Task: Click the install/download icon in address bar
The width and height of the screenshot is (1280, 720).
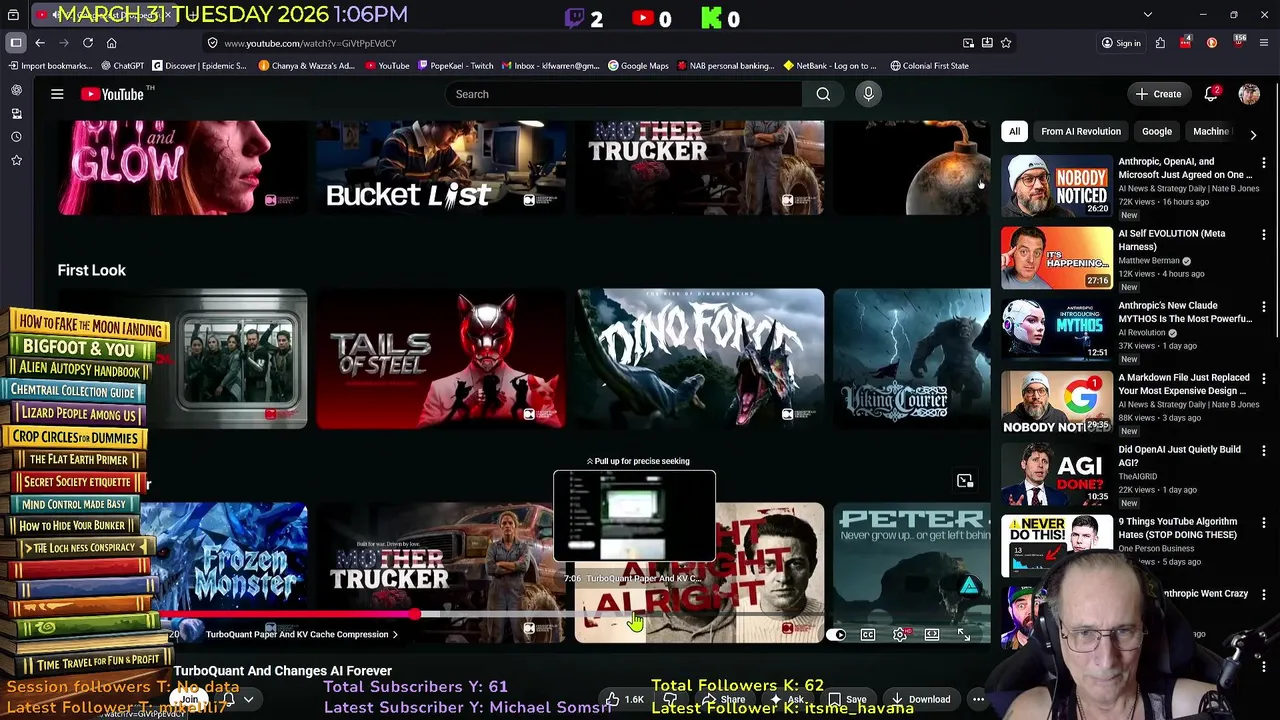Action: [x=987, y=43]
